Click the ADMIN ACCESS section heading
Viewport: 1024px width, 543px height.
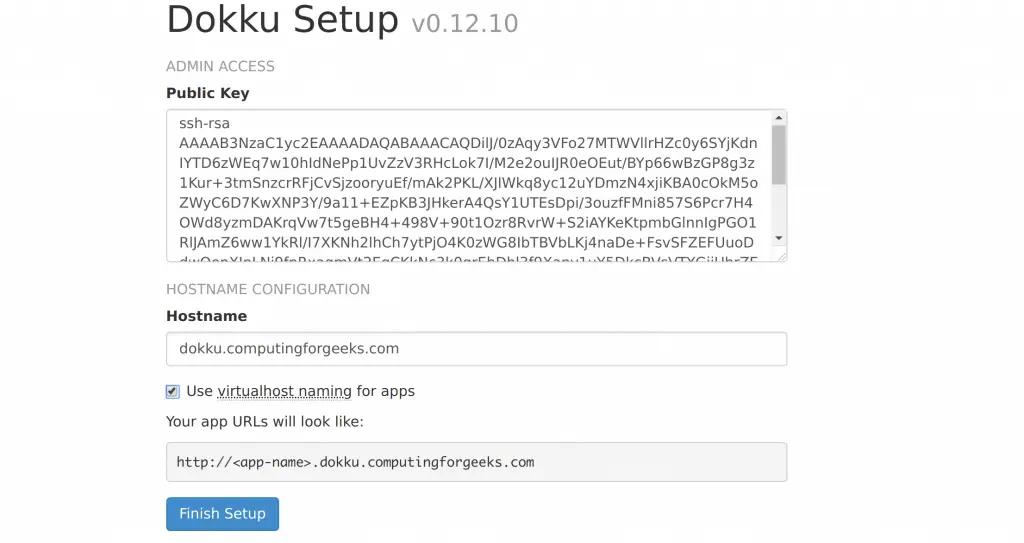pyautogui.click(x=220, y=67)
